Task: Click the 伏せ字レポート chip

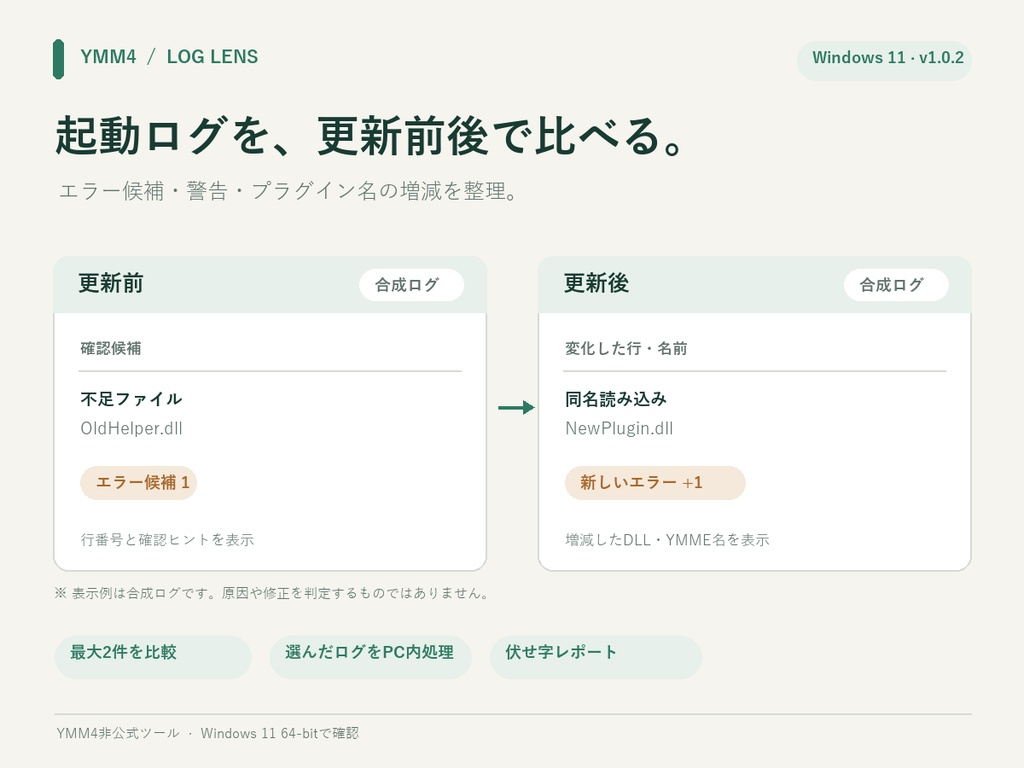Action: point(596,657)
